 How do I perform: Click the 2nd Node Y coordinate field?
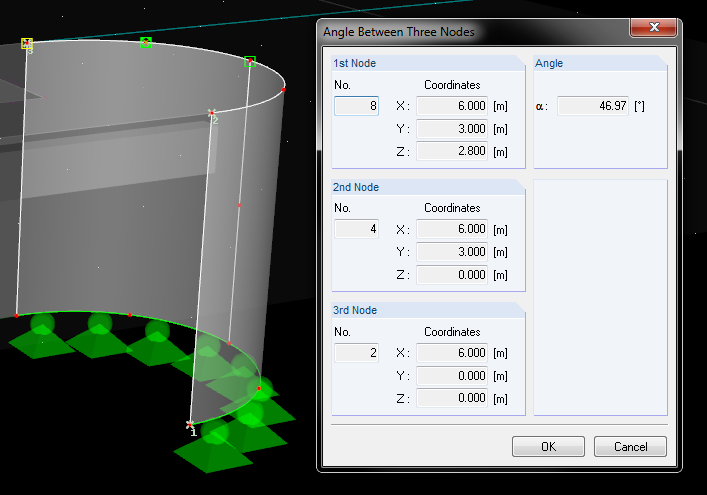(452, 252)
